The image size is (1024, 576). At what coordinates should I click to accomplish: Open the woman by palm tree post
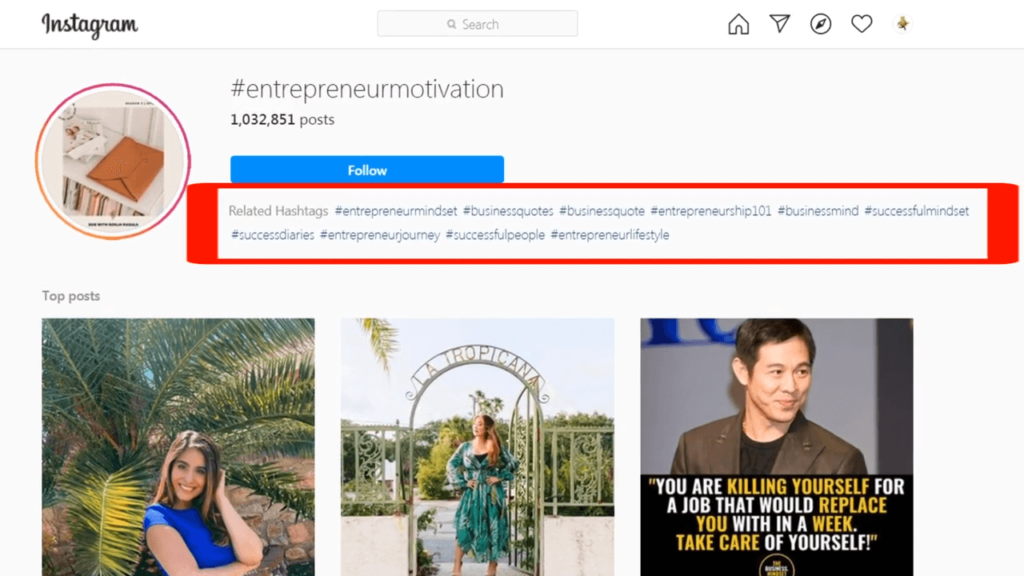[x=178, y=446]
